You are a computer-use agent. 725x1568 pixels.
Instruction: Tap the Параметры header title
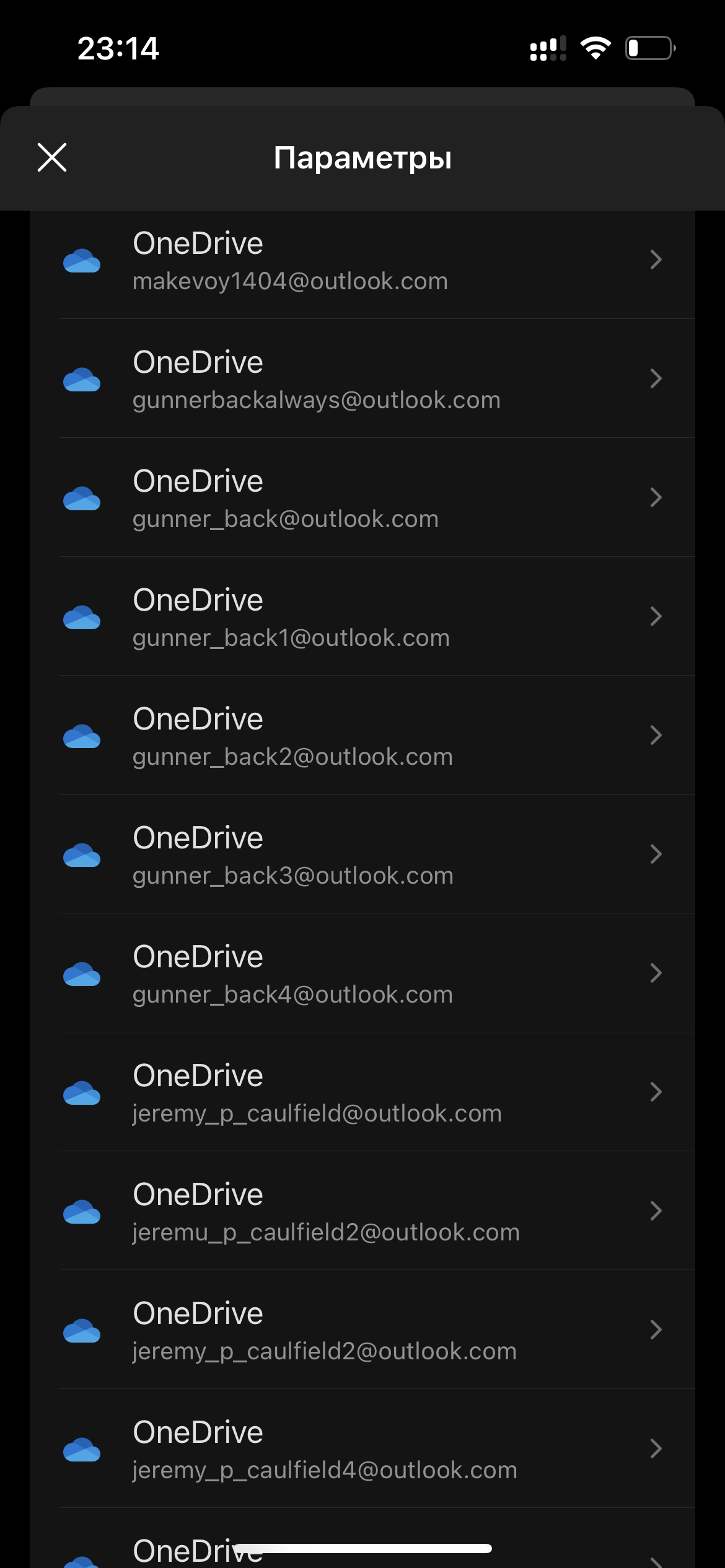(362, 159)
